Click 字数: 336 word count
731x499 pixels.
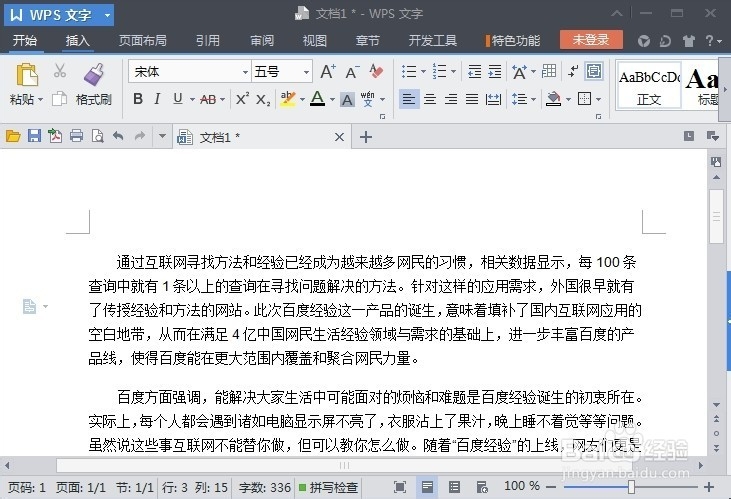265,488
